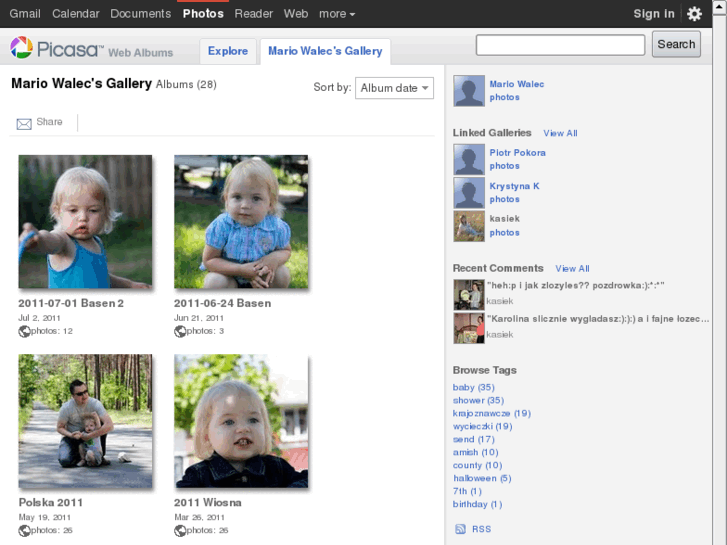Viewport: 727px width, 545px height.
Task: Switch to the Explore tab
Action: tap(228, 51)
